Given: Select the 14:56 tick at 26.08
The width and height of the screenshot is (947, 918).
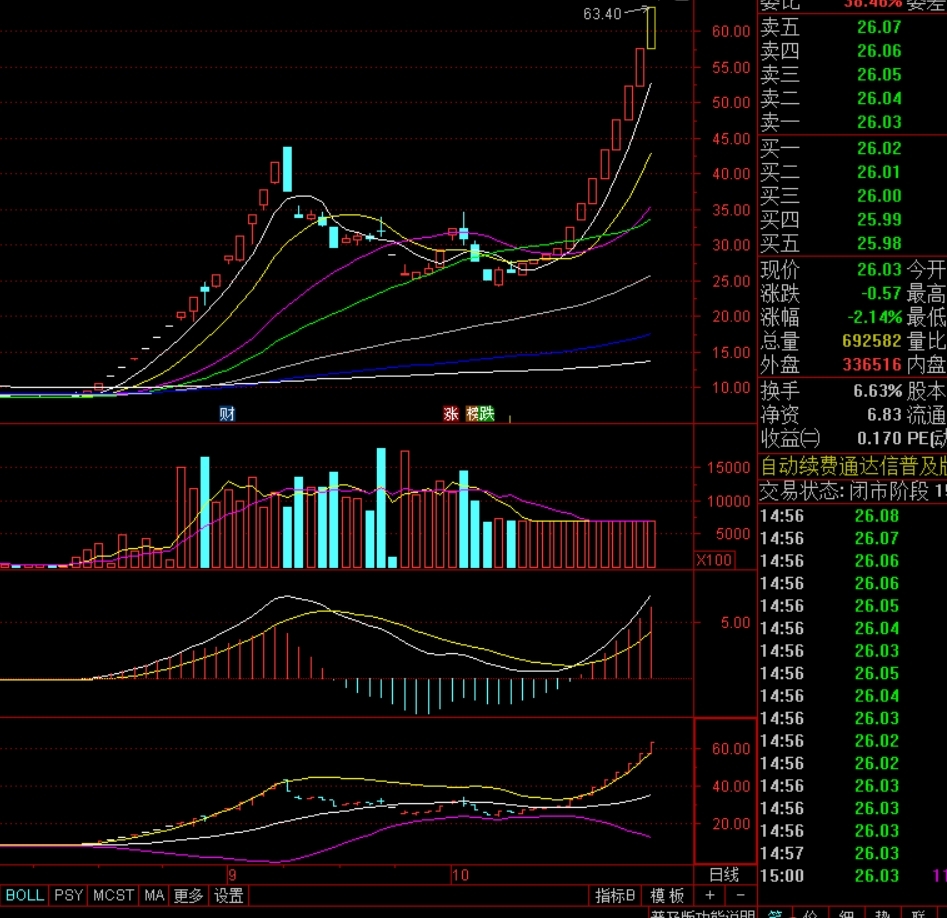Looking at the screenshot, I should click(852, 516).
